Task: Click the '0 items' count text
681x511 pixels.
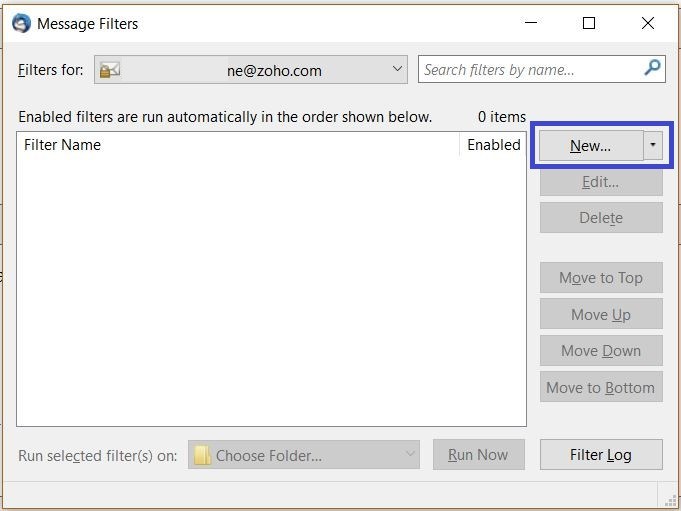Action: click(502, 117)
